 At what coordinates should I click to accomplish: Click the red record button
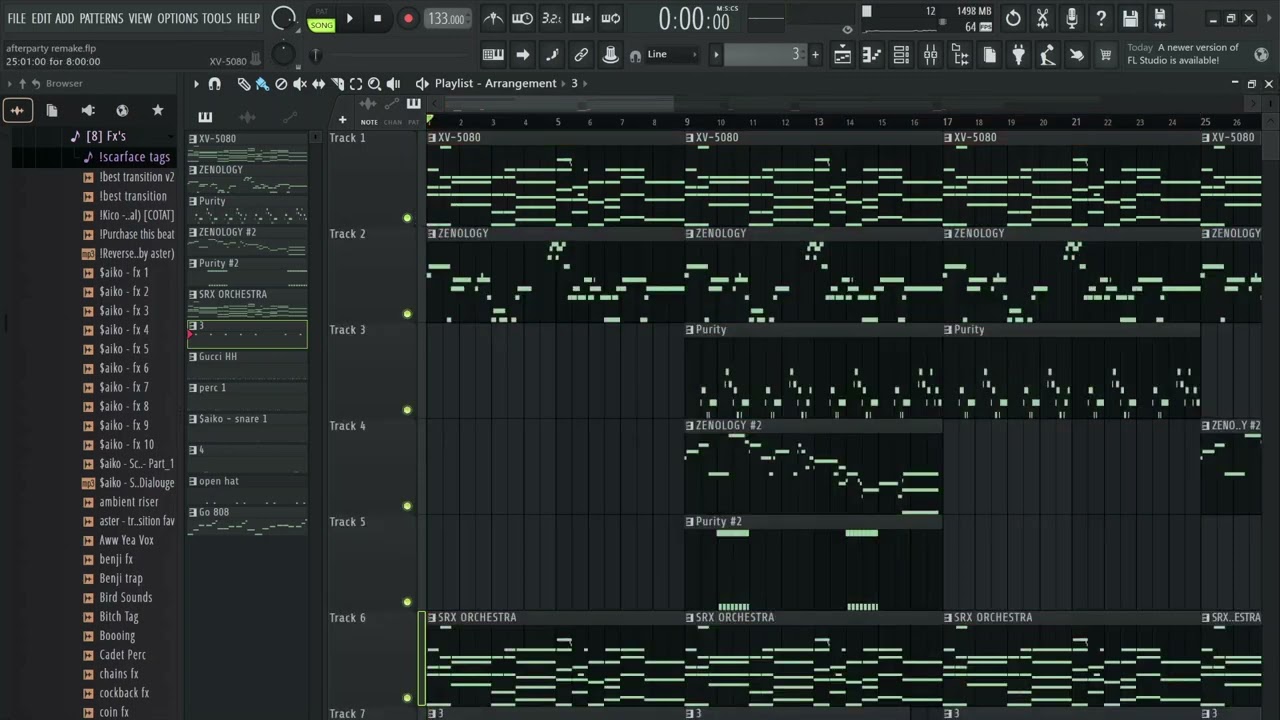click(407, 18)
